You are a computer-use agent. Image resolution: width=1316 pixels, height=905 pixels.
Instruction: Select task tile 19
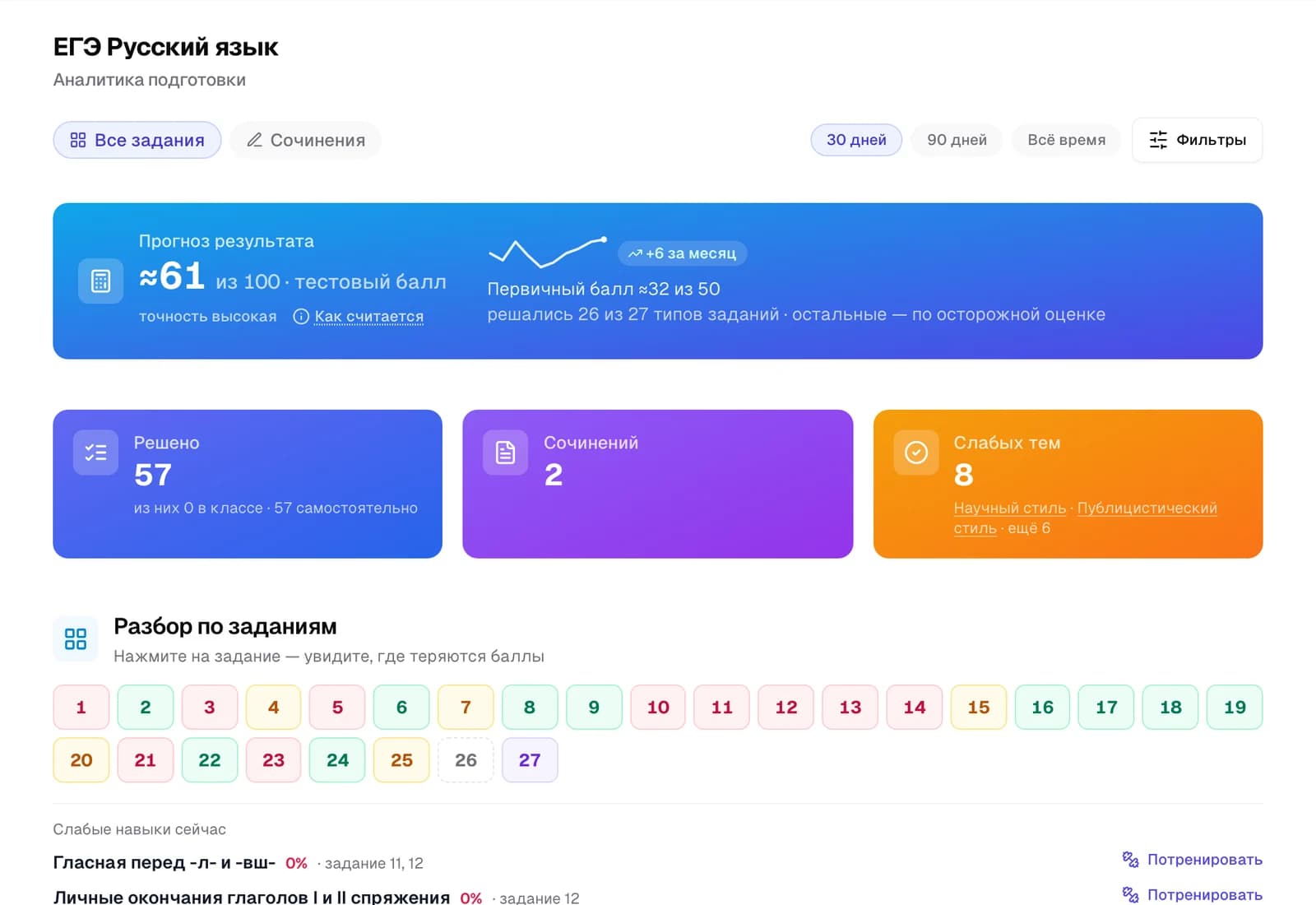[1235, 708]
